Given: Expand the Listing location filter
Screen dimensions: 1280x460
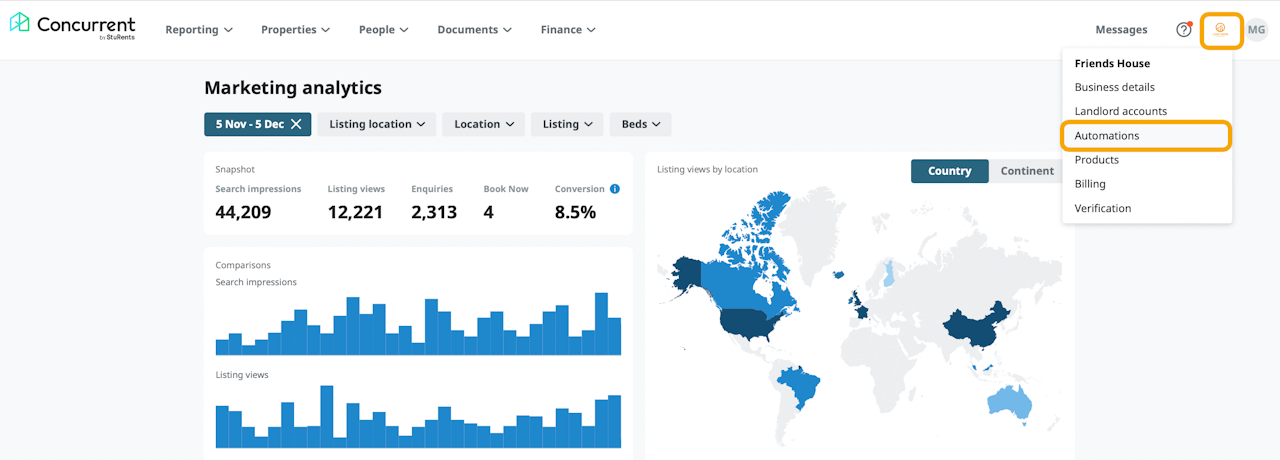Looking at the screenshot, I should coord(377,124).
